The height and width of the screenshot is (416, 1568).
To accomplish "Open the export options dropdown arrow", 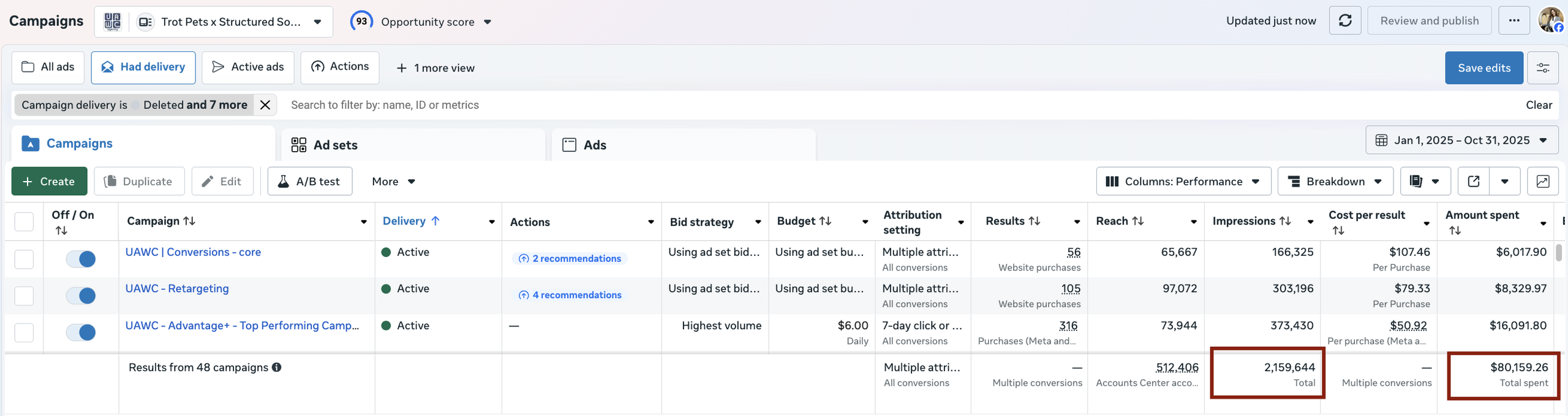I will click(x=1505, y=181).
